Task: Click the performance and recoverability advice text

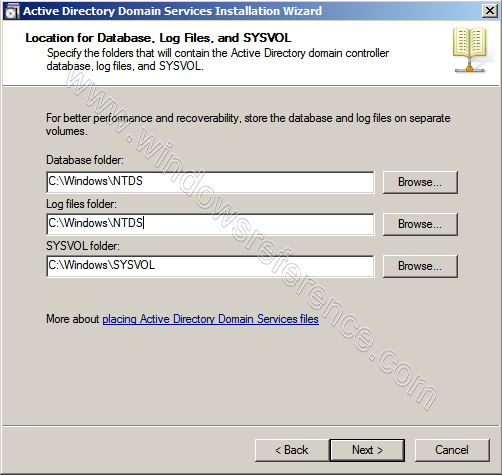Action: point(248,124)
